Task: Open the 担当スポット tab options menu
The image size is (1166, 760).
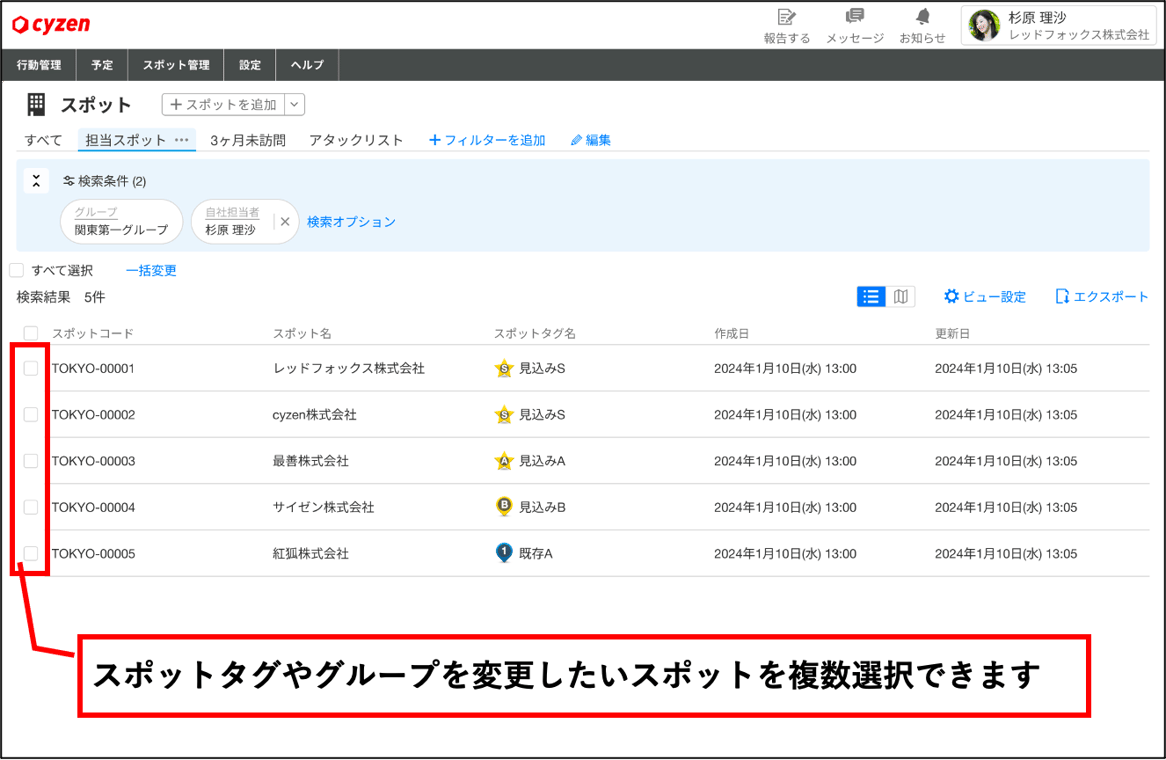Action: pyautogui.click(x=179, y=140)
